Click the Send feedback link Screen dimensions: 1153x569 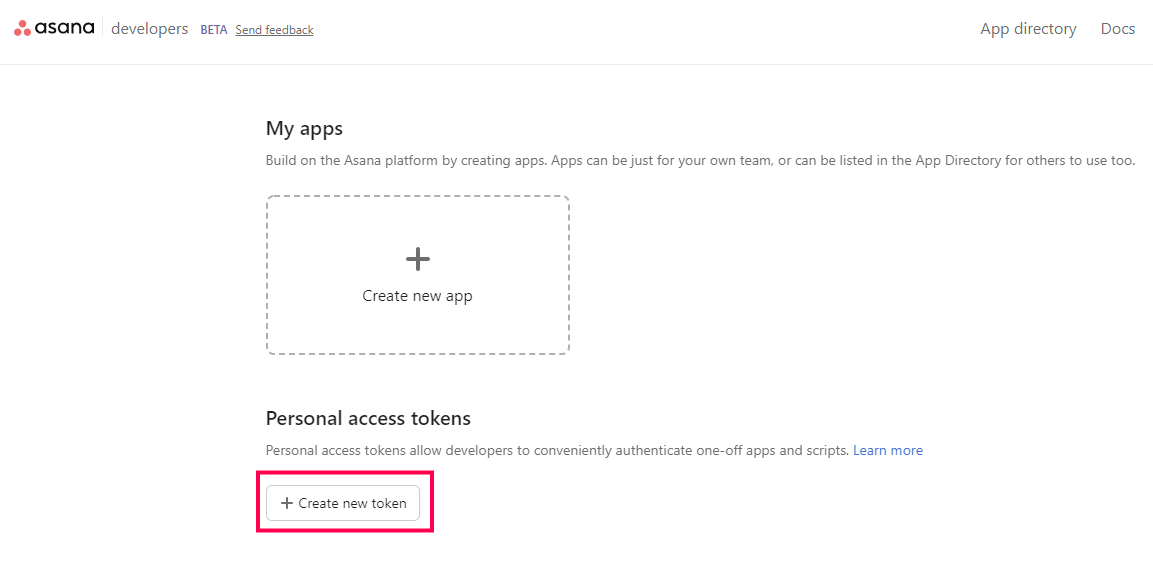(x=274, y=30)
